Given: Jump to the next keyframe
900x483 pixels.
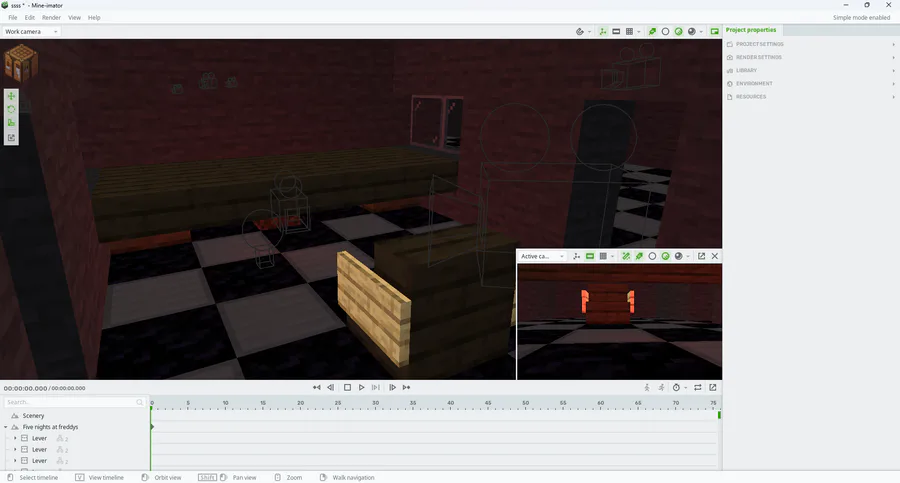Looking at the screenshot, I should point(406,388).
